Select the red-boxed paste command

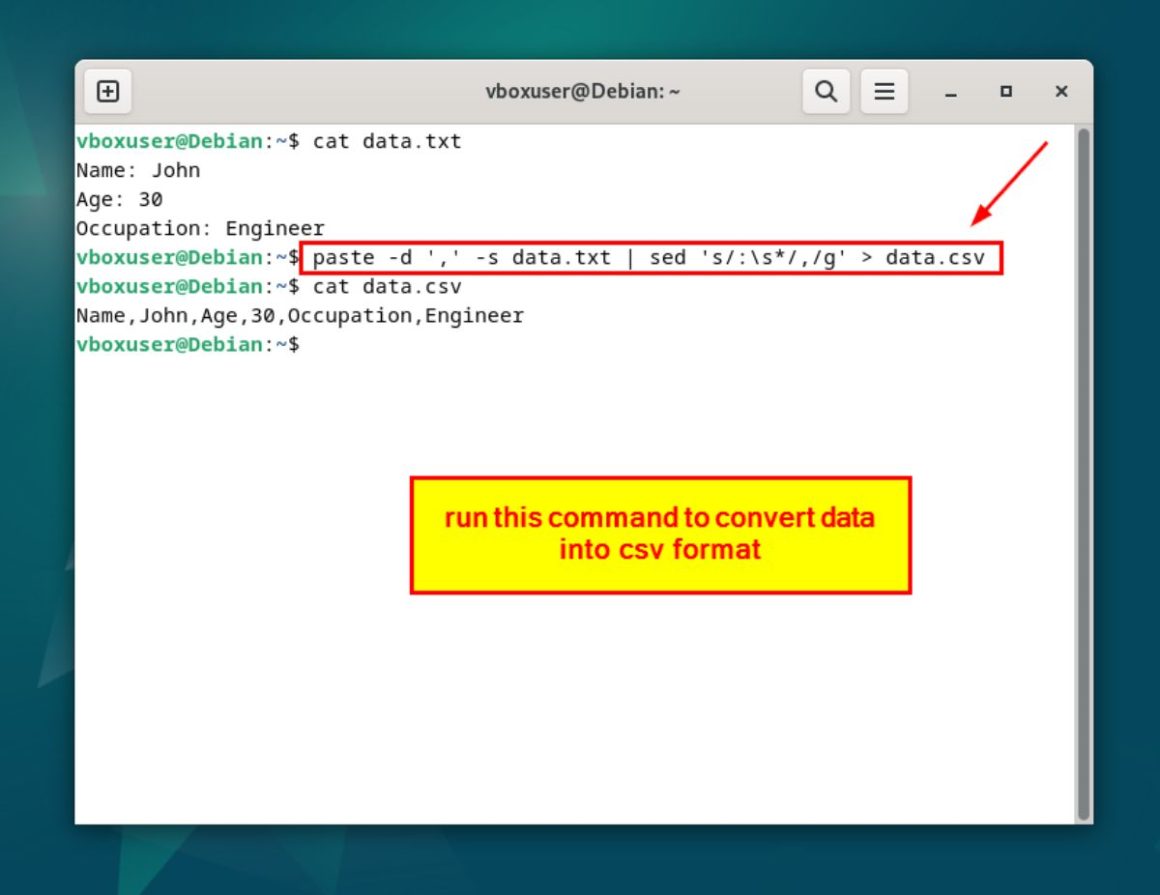click(650, 257)
